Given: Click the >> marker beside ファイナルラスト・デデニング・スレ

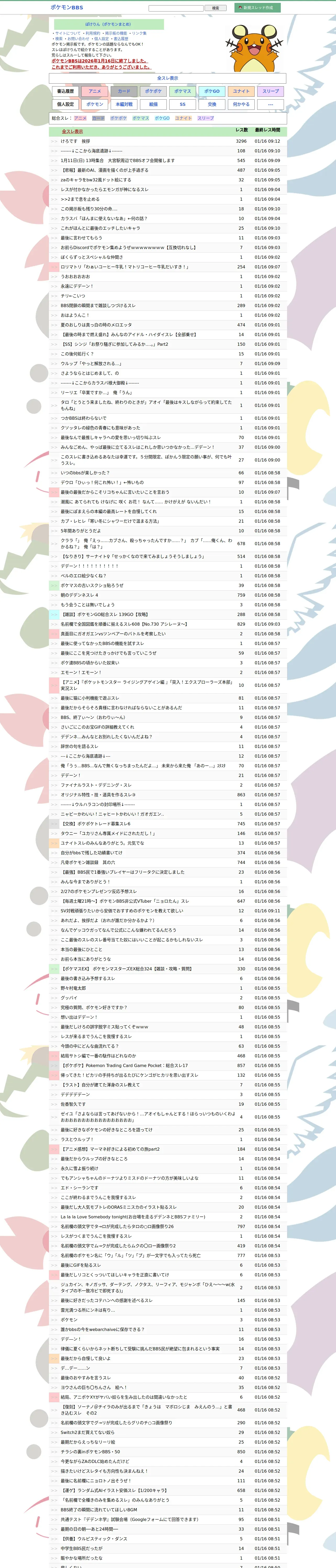Looking at the screenshot, I should 54,785.
